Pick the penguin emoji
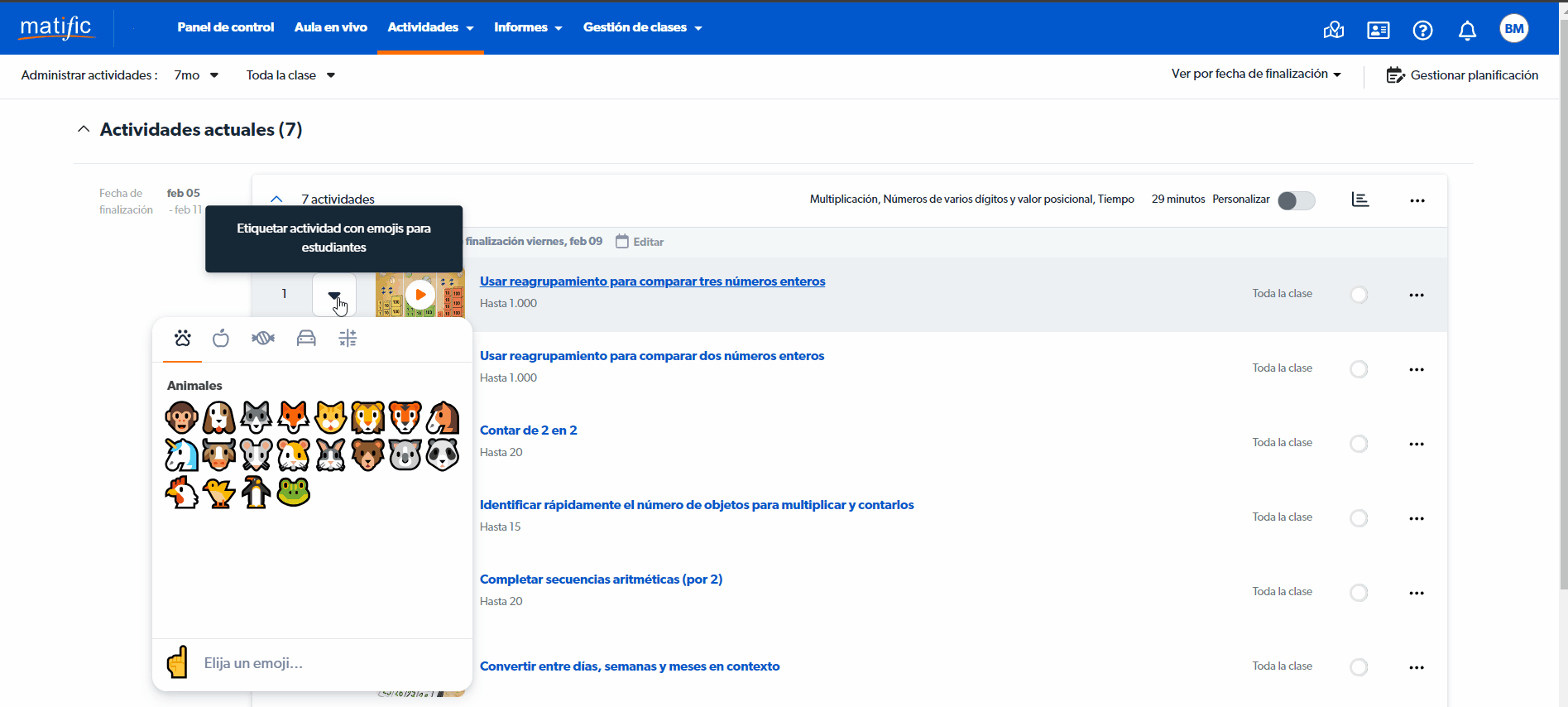 pos(257,492)
